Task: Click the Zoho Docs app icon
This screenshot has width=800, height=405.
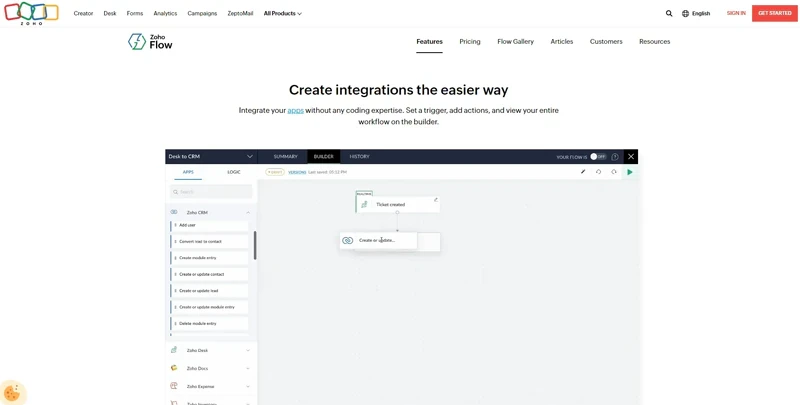Action: (174, 368)
